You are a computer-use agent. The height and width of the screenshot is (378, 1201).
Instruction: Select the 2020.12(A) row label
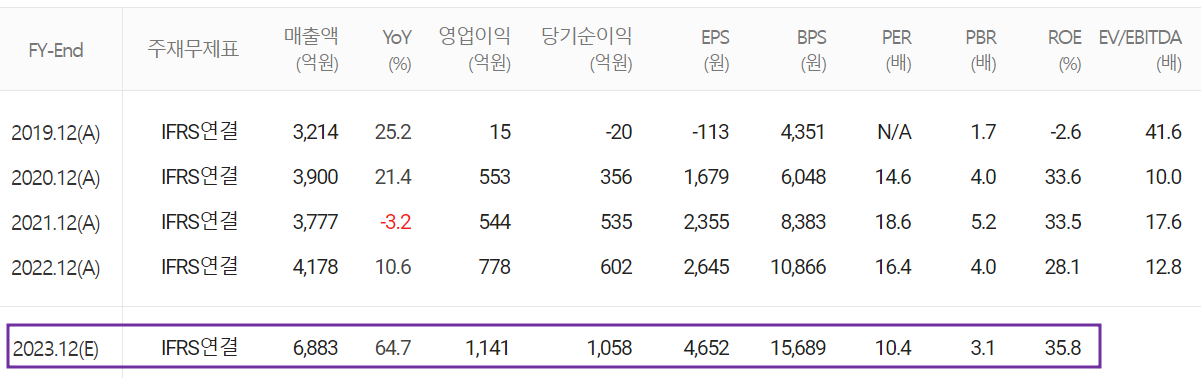[56, 177]
